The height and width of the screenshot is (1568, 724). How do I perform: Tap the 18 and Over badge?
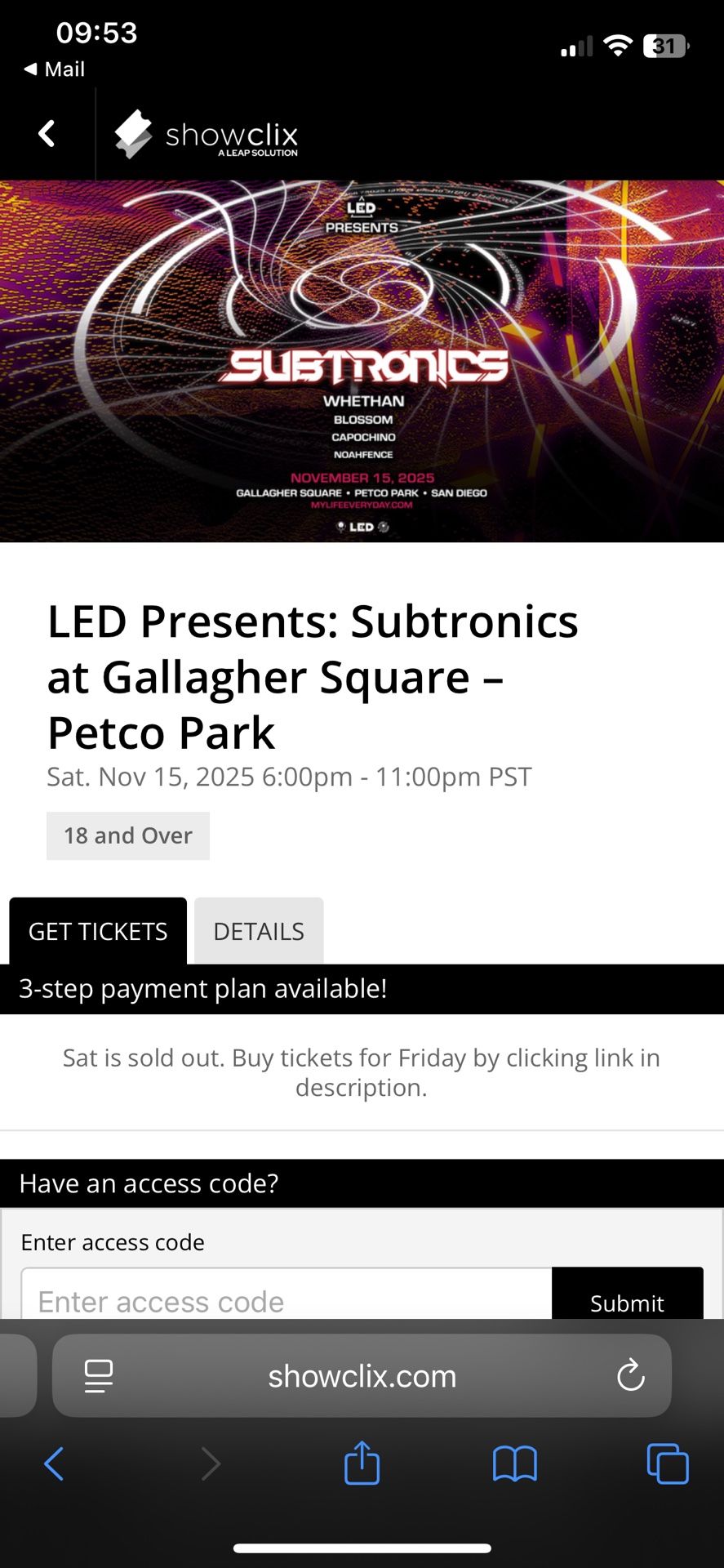[x=128, y=835]
